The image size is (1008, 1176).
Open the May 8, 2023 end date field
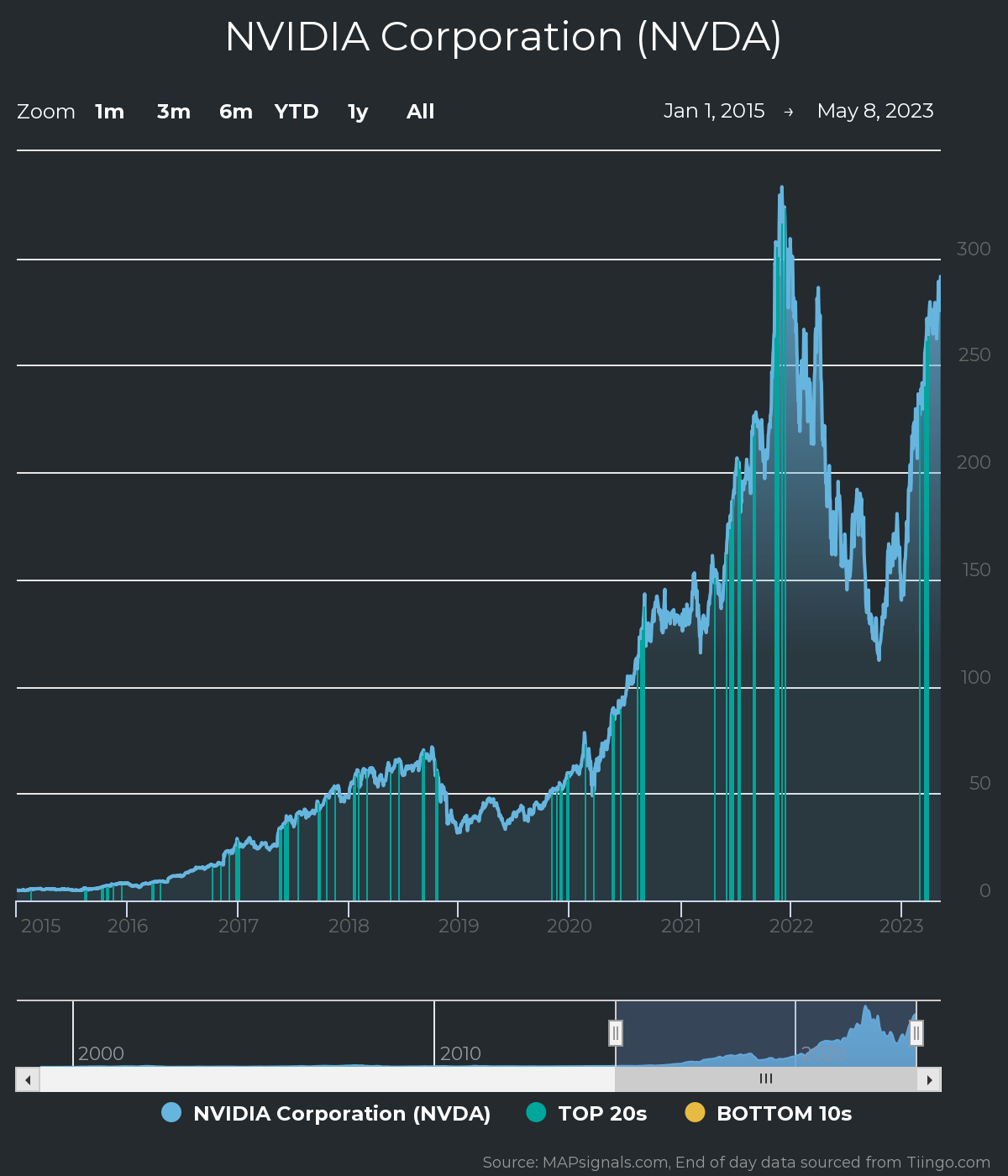(876, 111)
